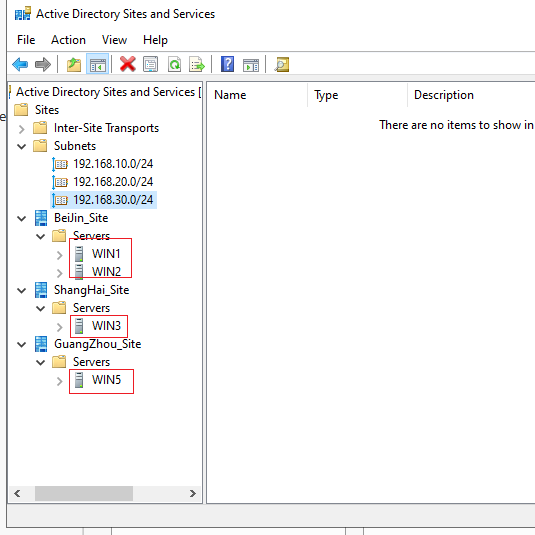The image size is (535, 535).
Task: Open the View menu
Action: 114,40
